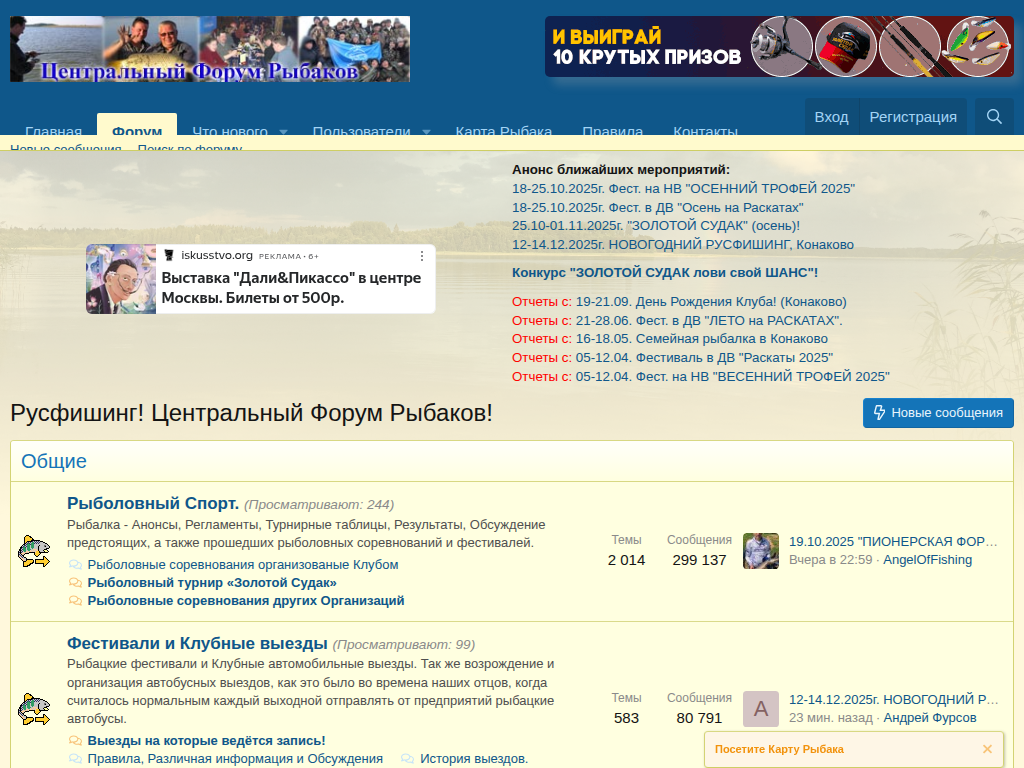Click the Регистрация button
Image resolution: width=1024 pixels, height=768 pixels.
click(912, 117)
